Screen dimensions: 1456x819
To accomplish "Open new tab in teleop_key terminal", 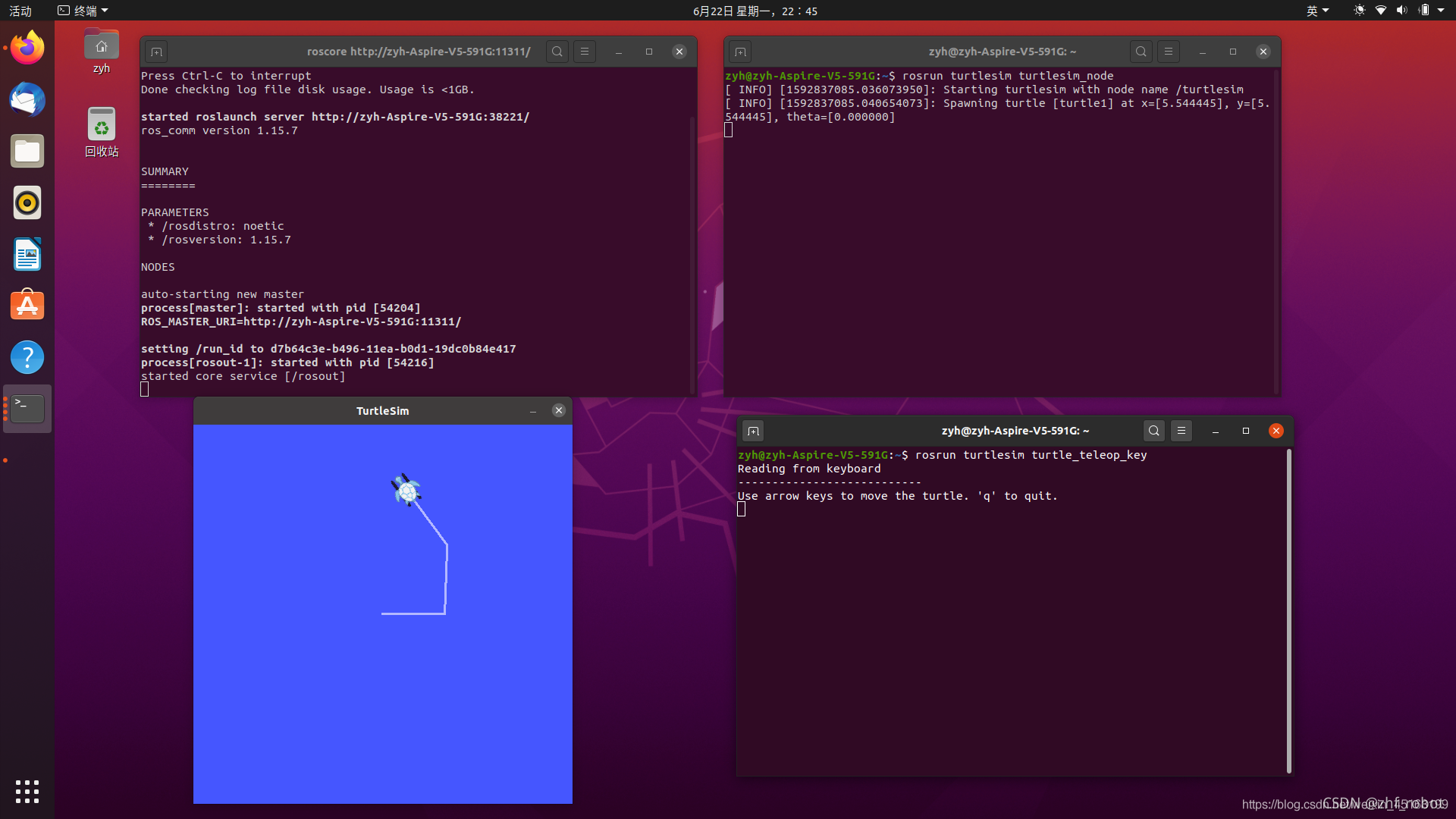I will point(753,431).
